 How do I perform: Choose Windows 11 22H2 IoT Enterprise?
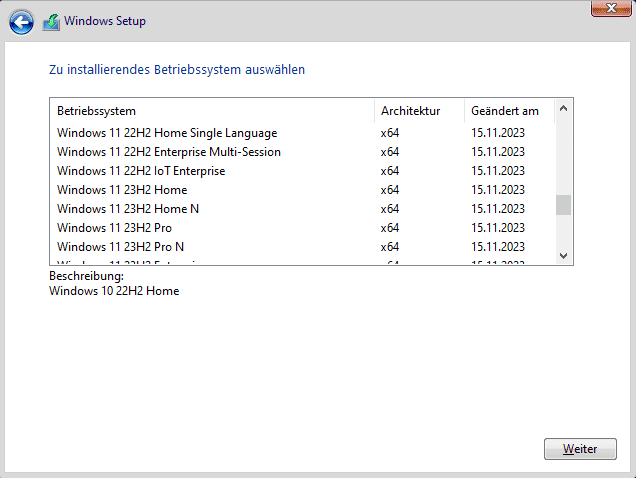click(302, 171)
